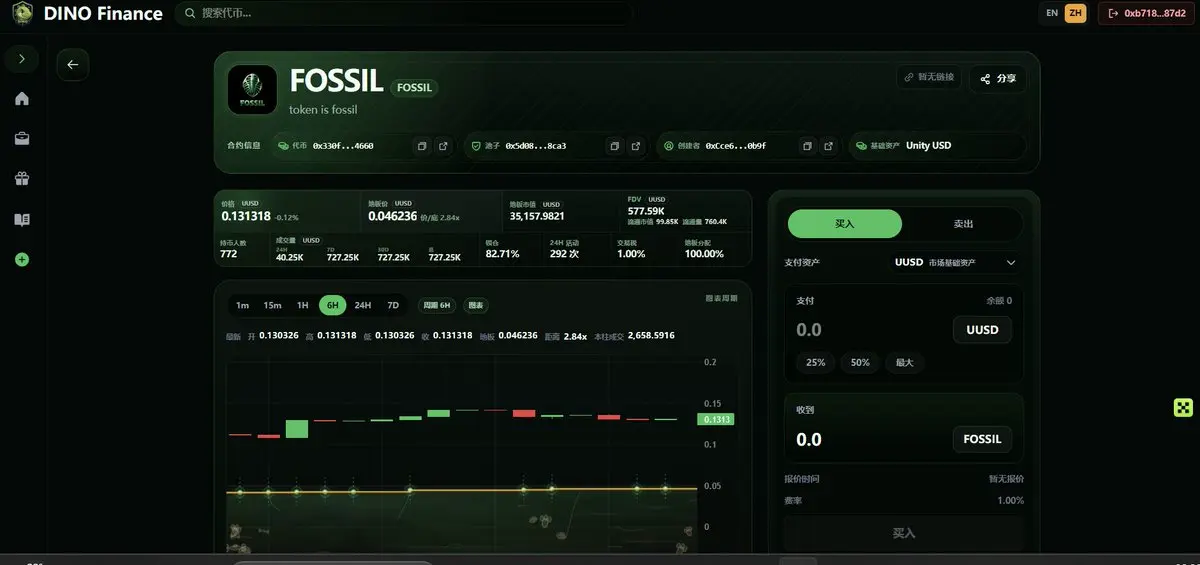Click the bottom 买入 submit button
This screenshot has width=1200, height=565.
pyautogui.click(x=904, y=533)
